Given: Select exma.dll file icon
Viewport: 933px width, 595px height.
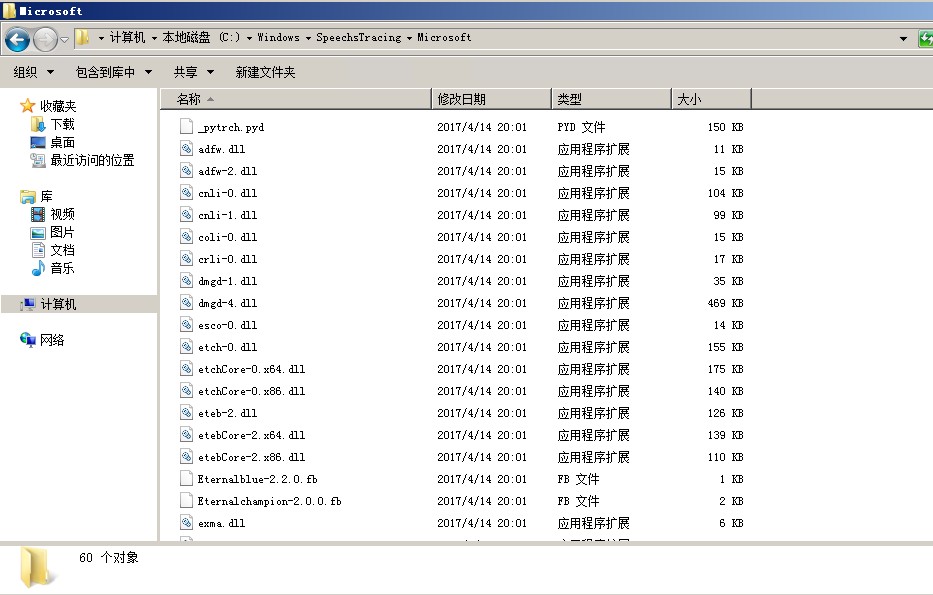Looking at the screenshot, I should tap(187, 523).
